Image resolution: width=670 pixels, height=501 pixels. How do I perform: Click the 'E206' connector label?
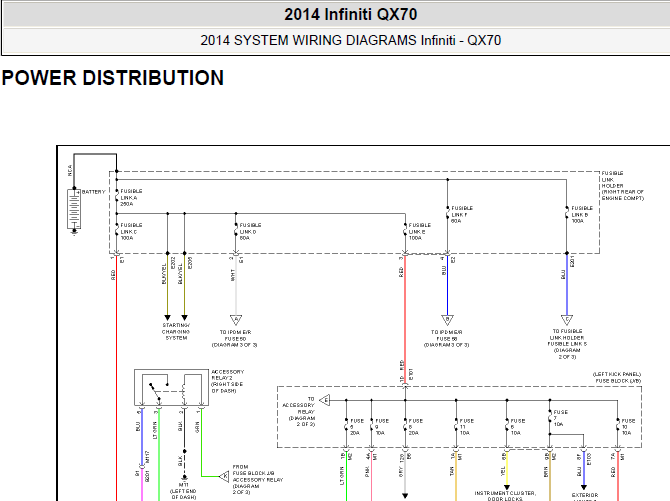coord(190,262)
